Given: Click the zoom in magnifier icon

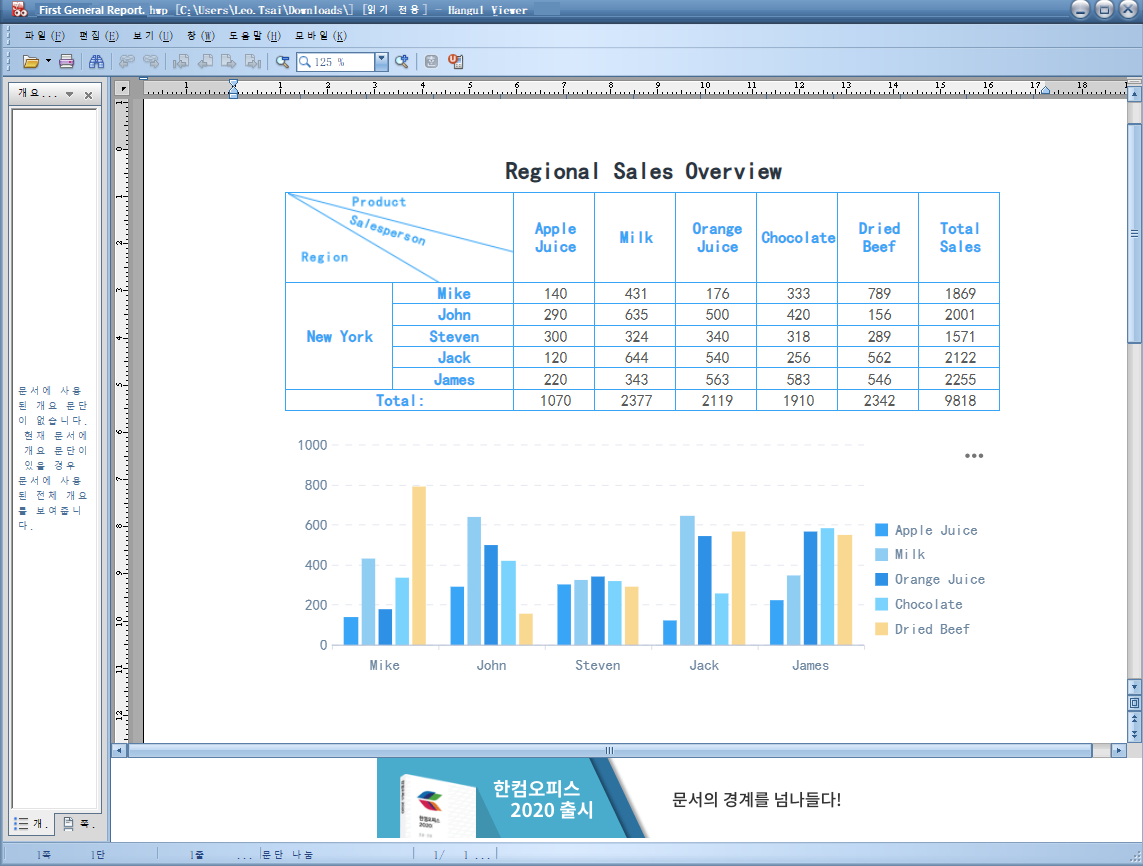Looking at the screenshot, I should (x=402, y=62).
